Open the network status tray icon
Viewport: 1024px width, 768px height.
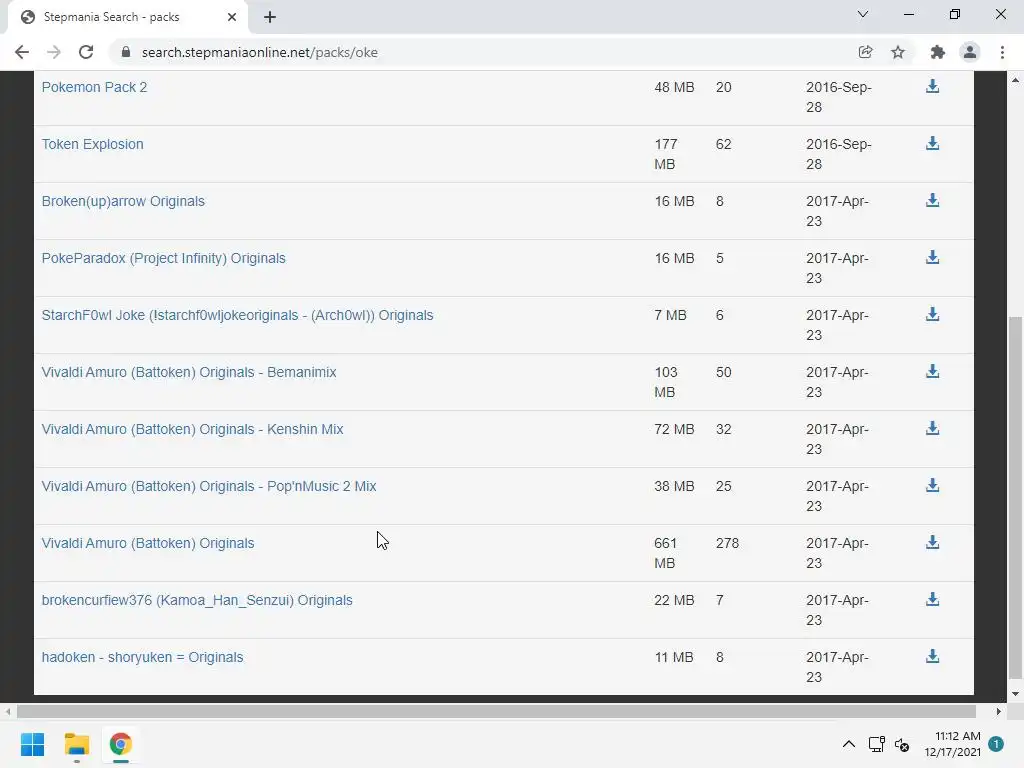(x=876, y=744)
